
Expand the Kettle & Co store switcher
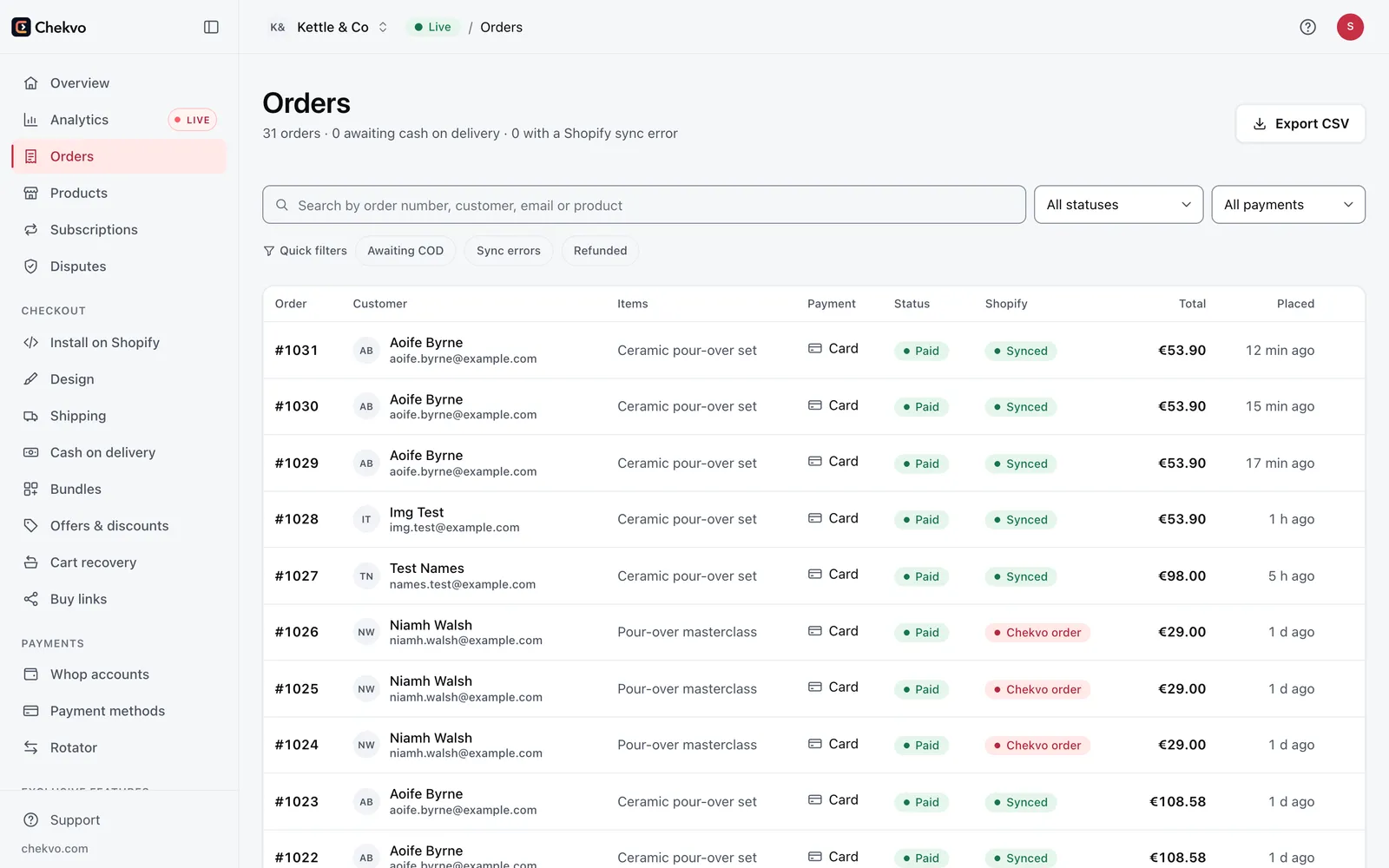tap(328, 27)
